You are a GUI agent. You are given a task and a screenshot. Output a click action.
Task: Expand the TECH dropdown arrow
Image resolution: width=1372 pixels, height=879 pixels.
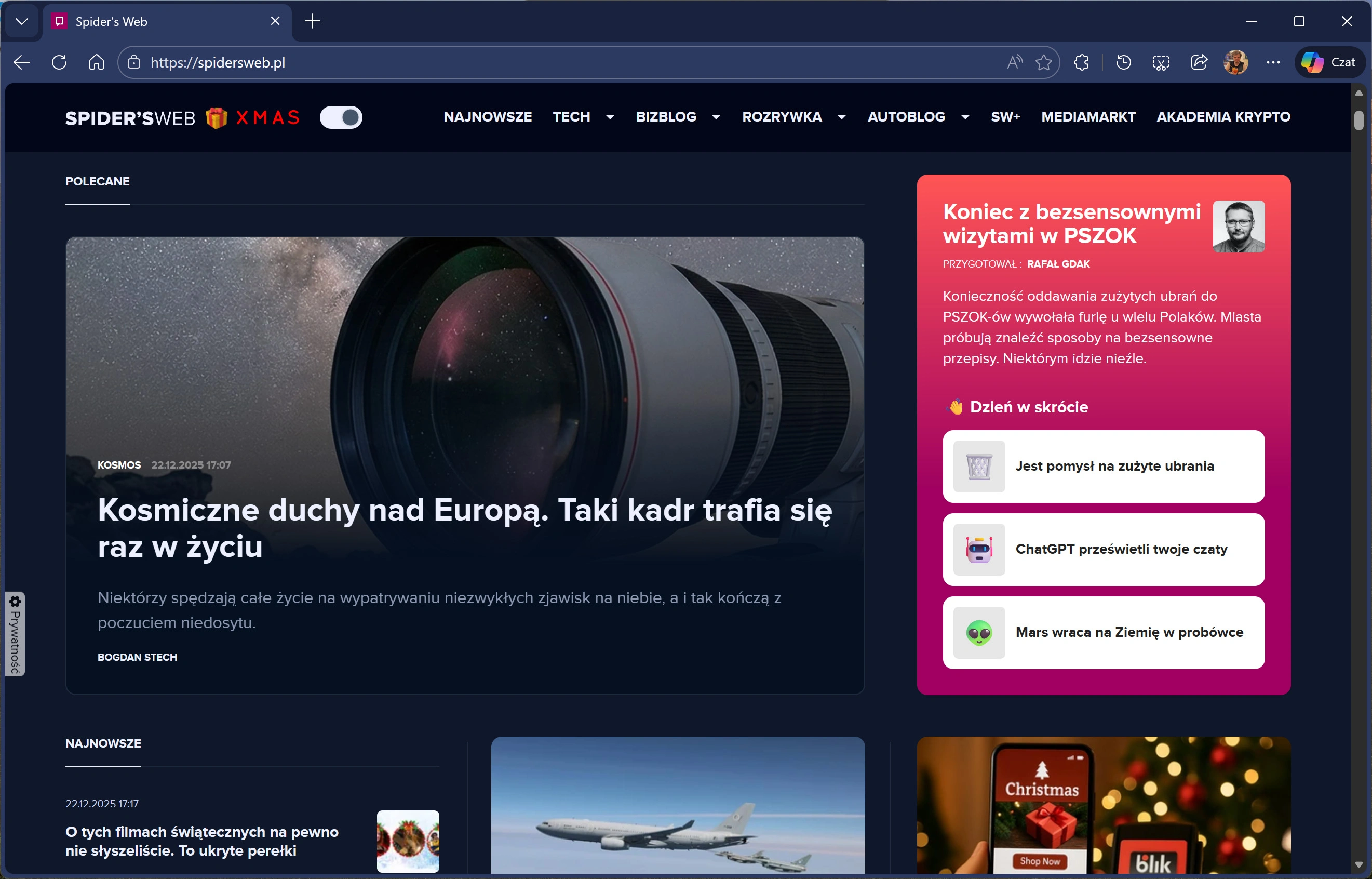coord(610,117)
